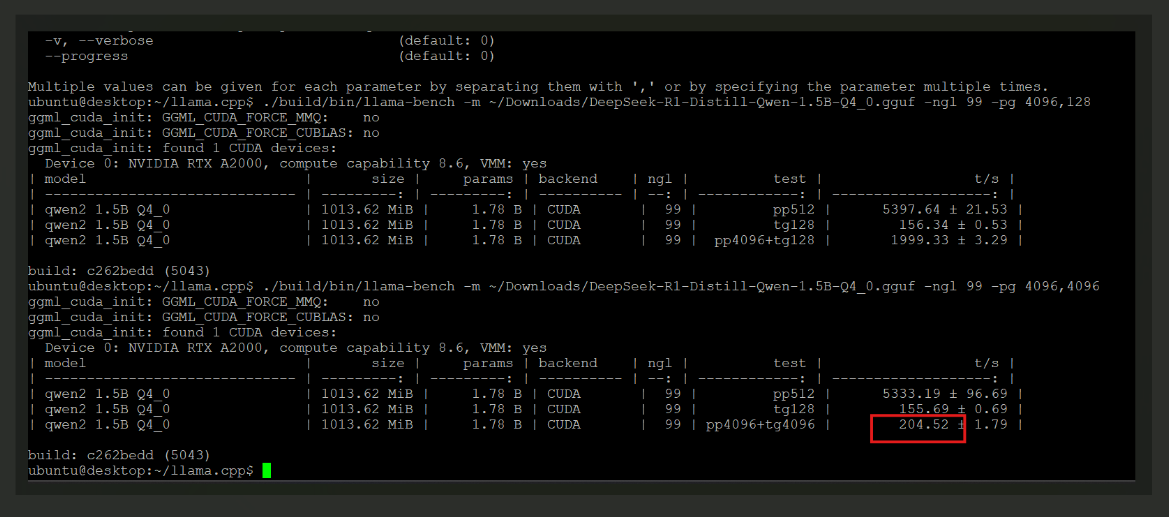1169x517 pixels.
Task: Click 'tg128' in the row with 155.69
Action: coord(793,410)
